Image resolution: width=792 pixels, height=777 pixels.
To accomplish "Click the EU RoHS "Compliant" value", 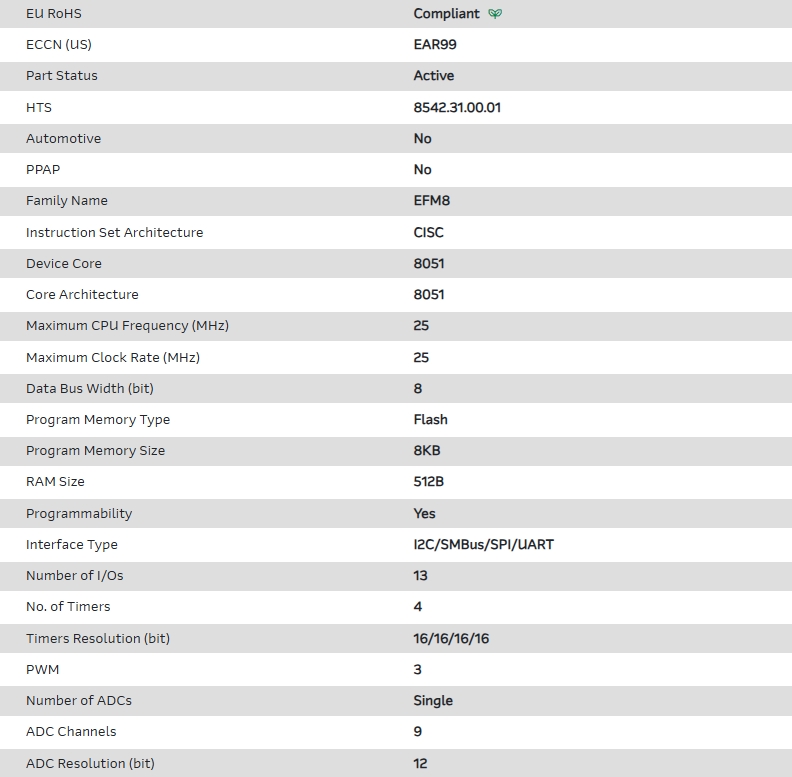I will tap(446, 14).
